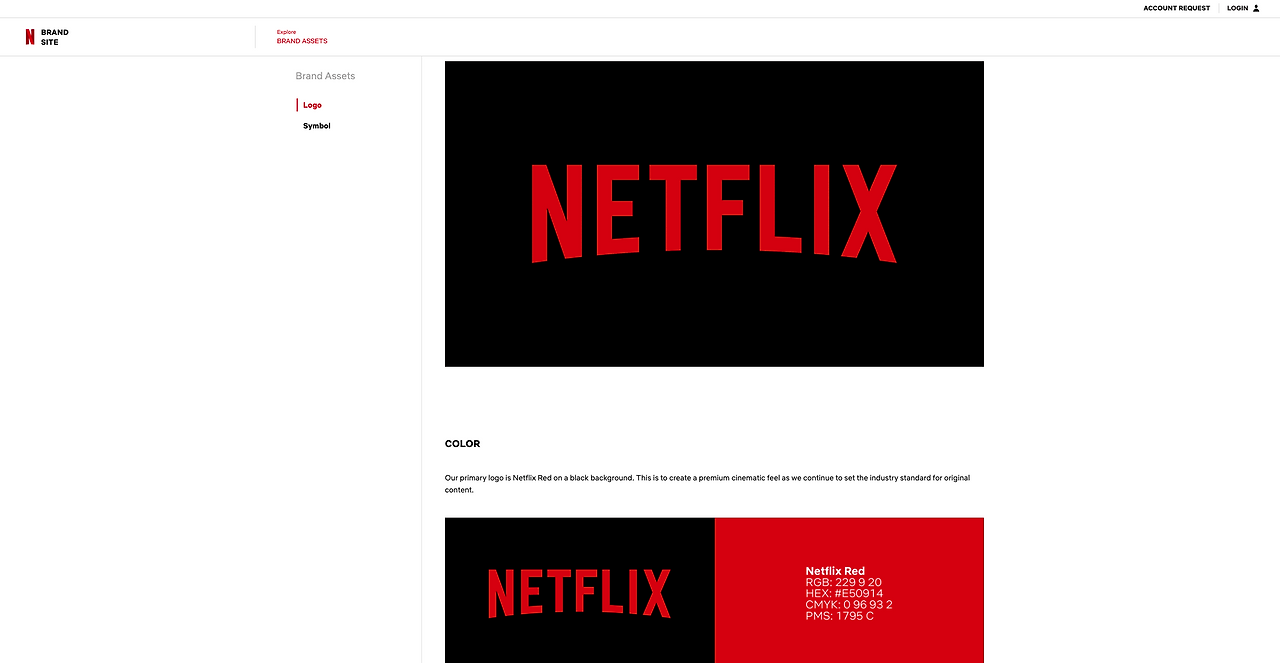Click the 'Netflix Red' swatch title
The image size is (1280, 663).
[835, 571]
